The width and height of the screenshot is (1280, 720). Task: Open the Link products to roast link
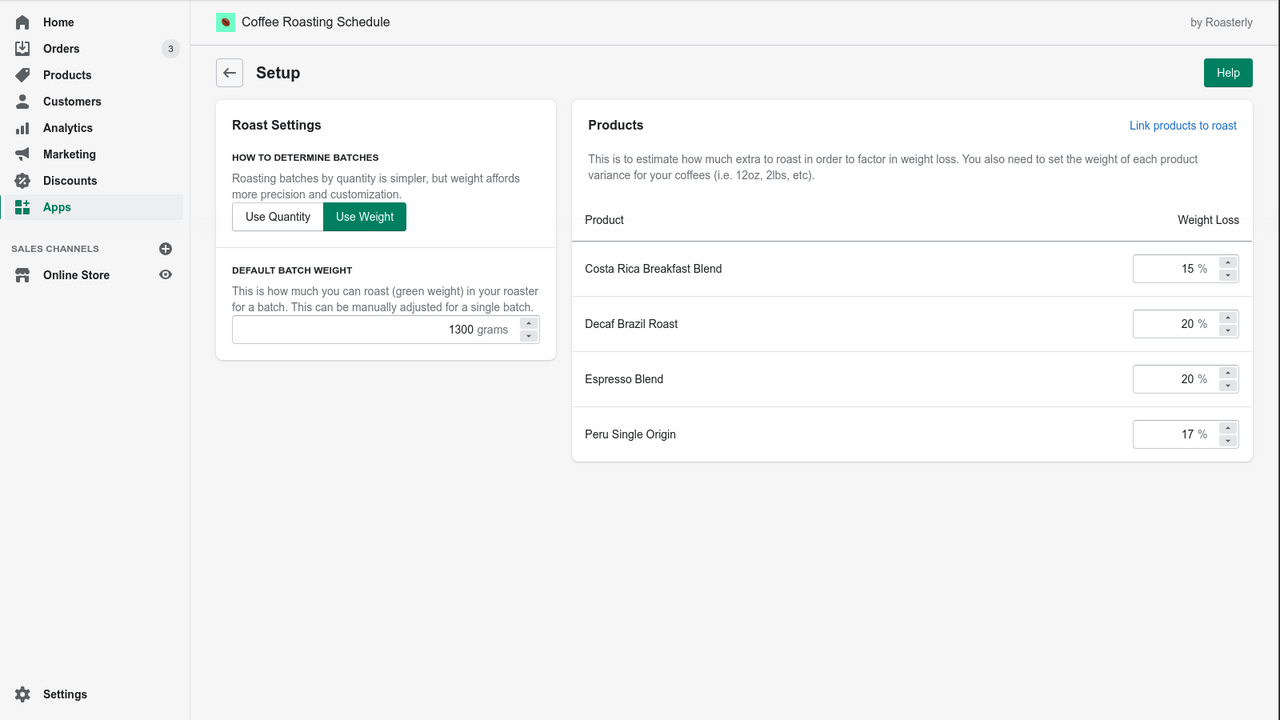pos(1183,125)
